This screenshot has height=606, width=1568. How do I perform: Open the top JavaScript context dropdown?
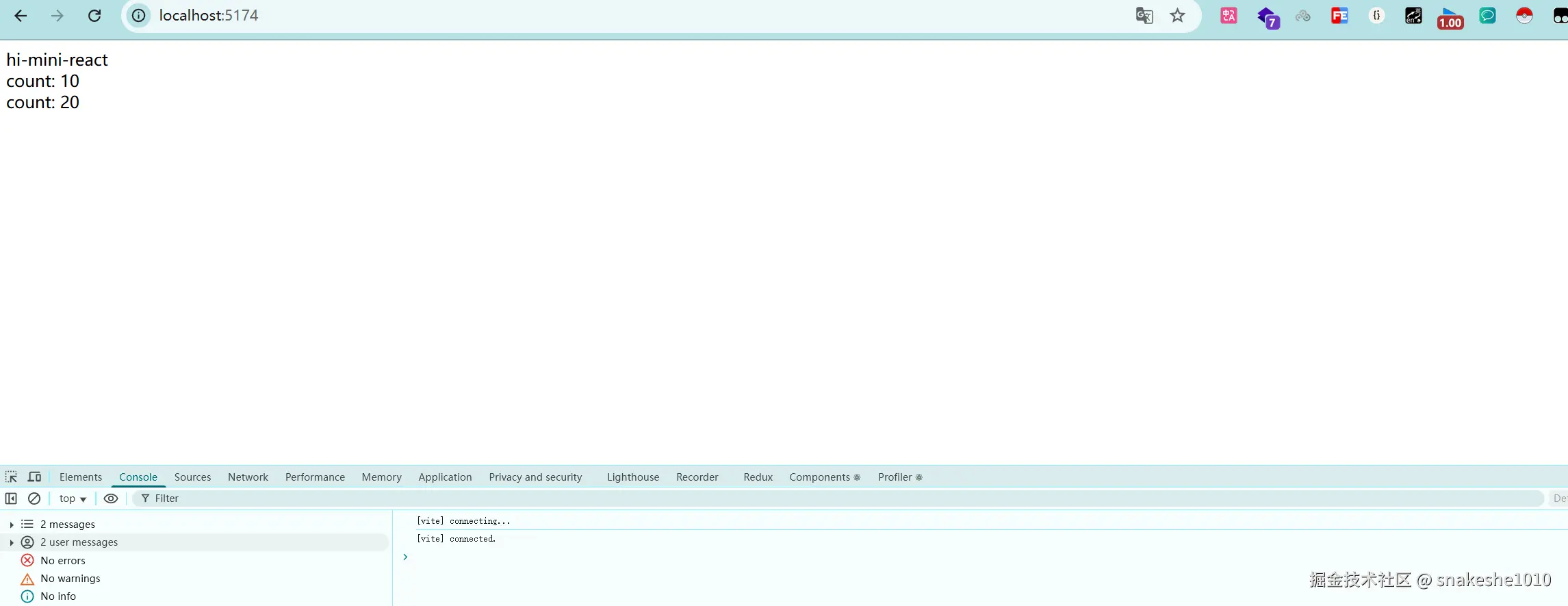click(x=73, y=498)
